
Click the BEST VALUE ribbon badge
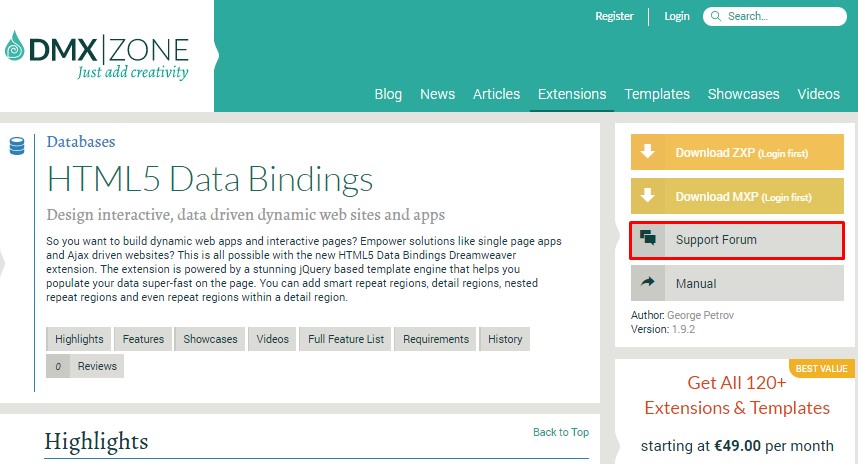821,369
